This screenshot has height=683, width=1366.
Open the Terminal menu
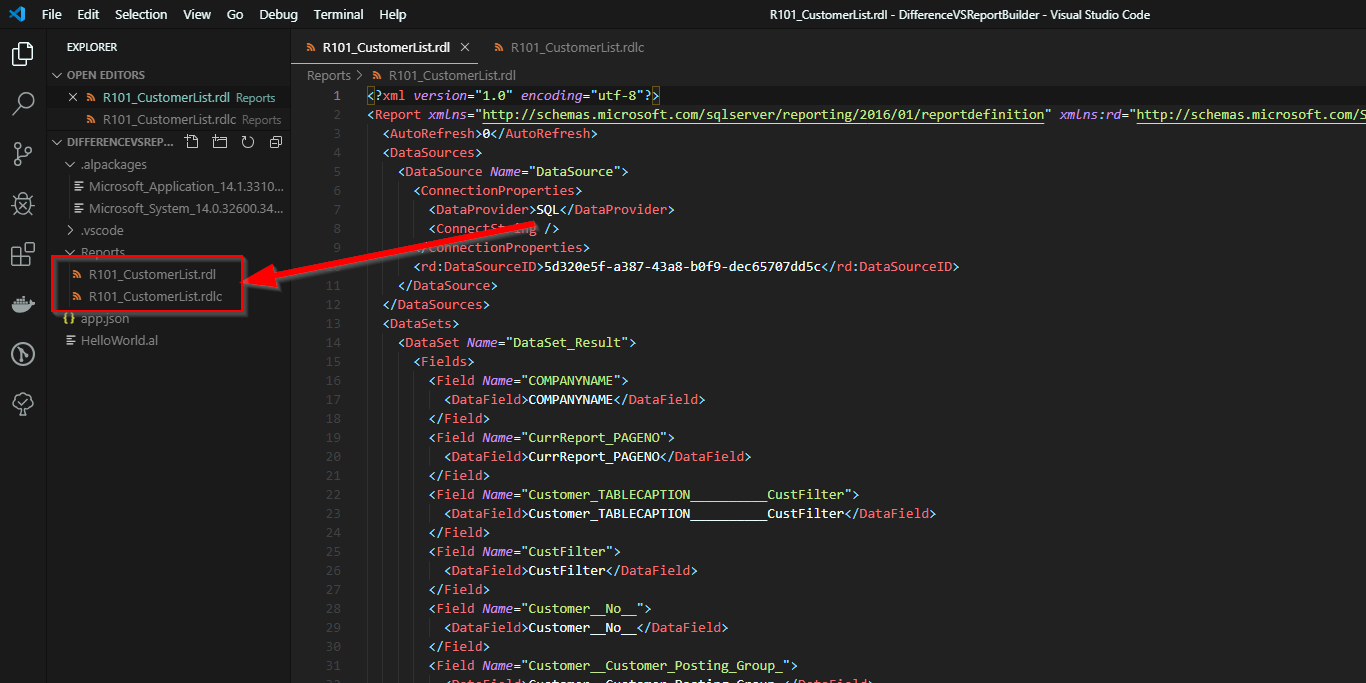pyautogui.click(x=338, y=14)
